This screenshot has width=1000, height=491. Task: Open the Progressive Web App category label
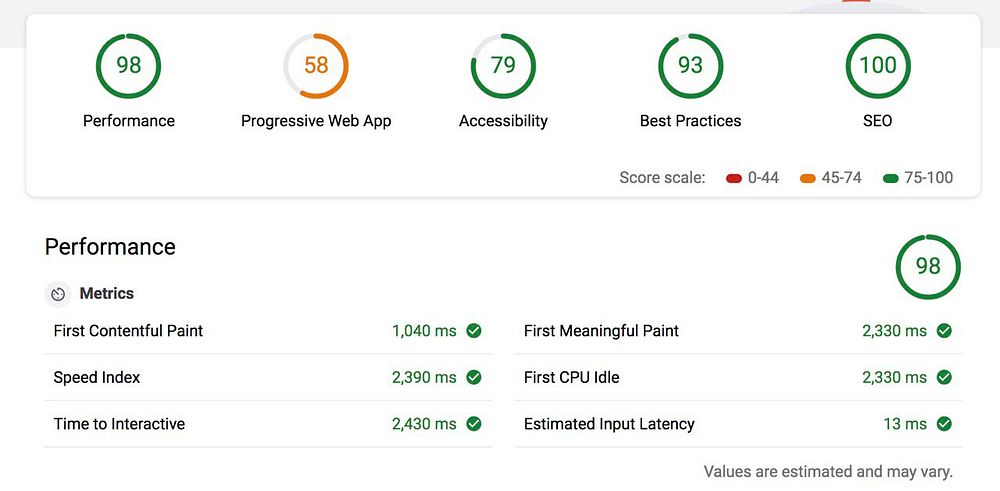pos(316,121)
